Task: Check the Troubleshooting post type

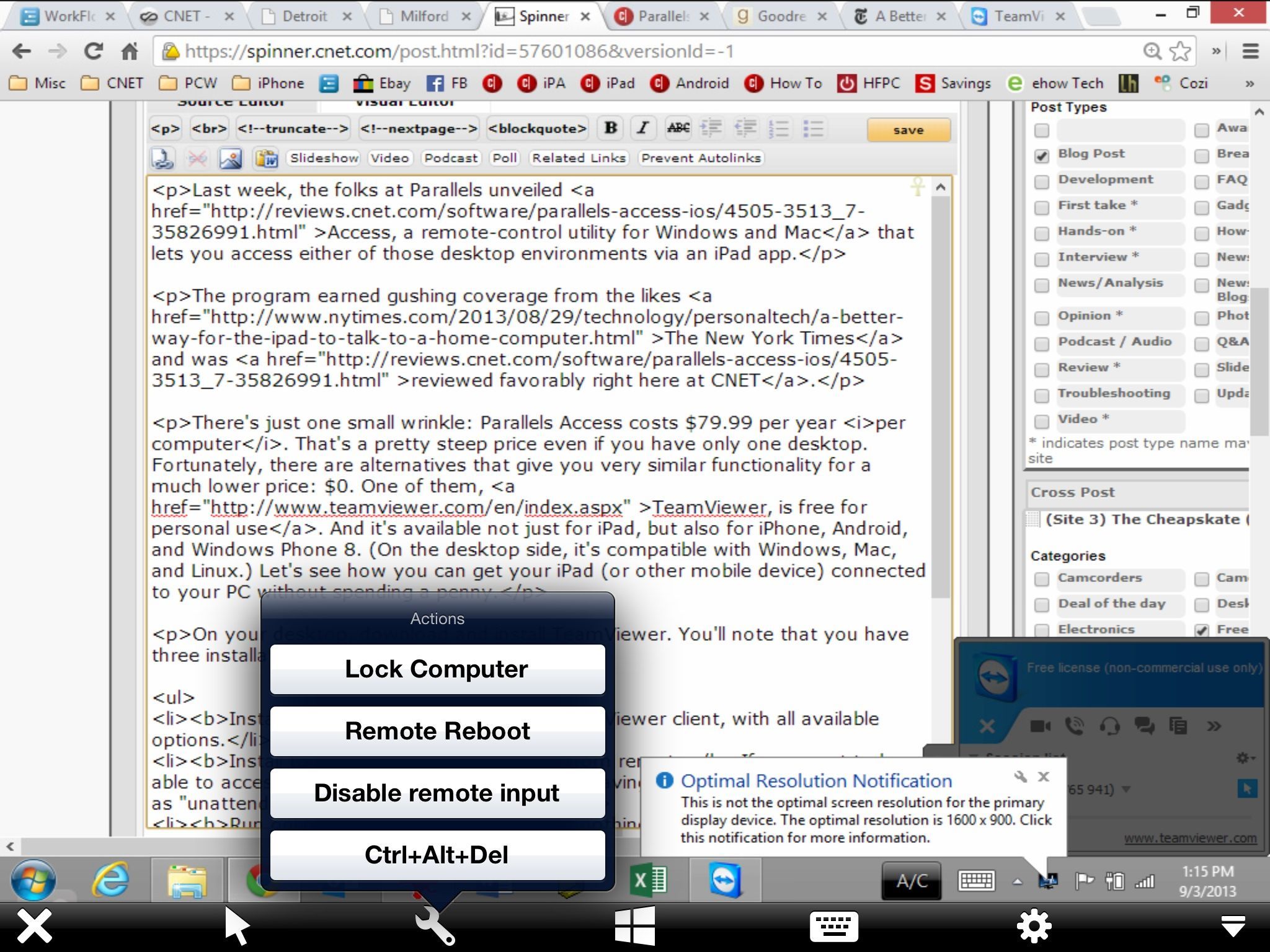Action: (x=1042, y=395)
